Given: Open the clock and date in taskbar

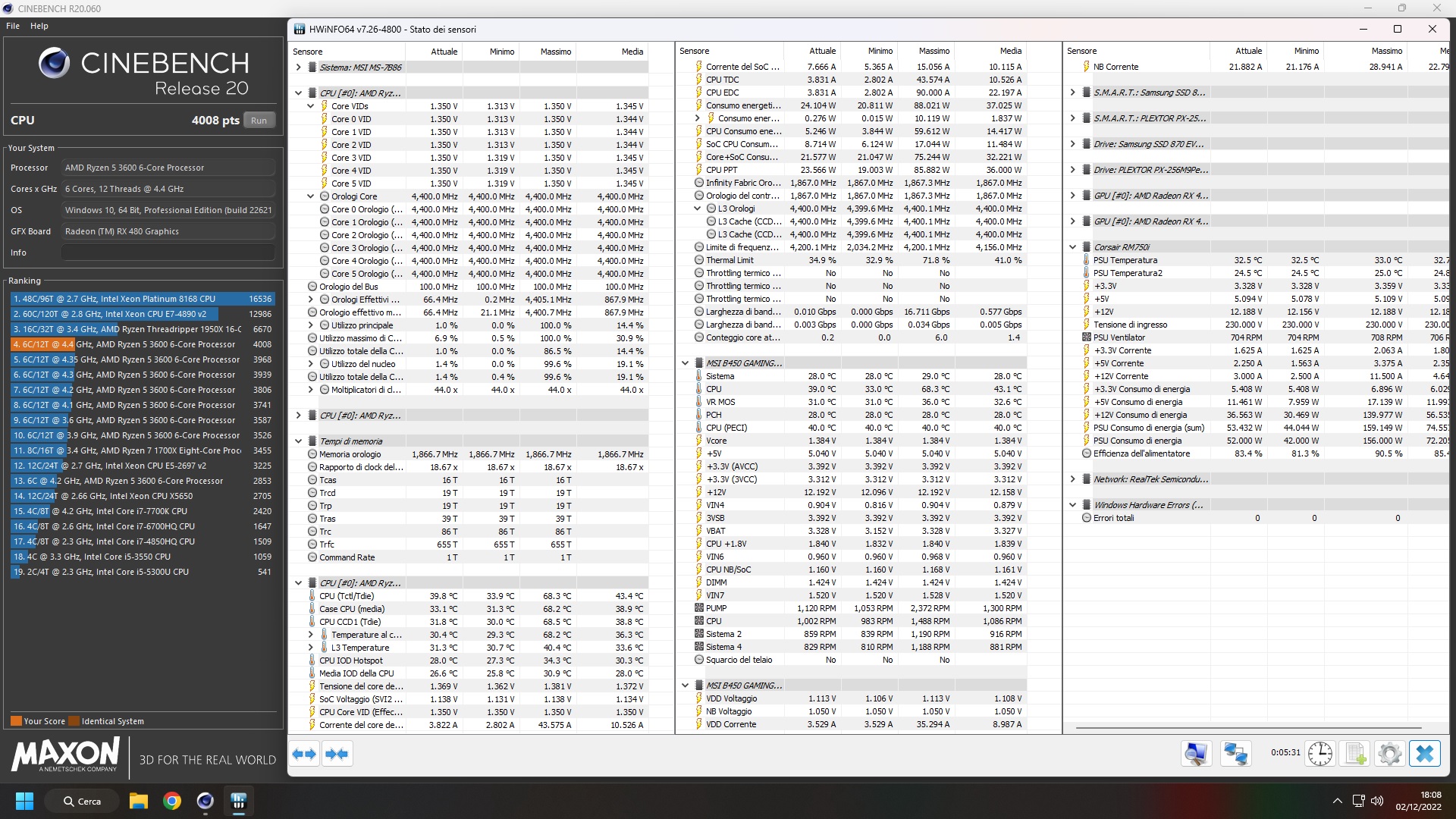Looking at the screenshot, I should pyautogui.click(x=1419, y=801).
